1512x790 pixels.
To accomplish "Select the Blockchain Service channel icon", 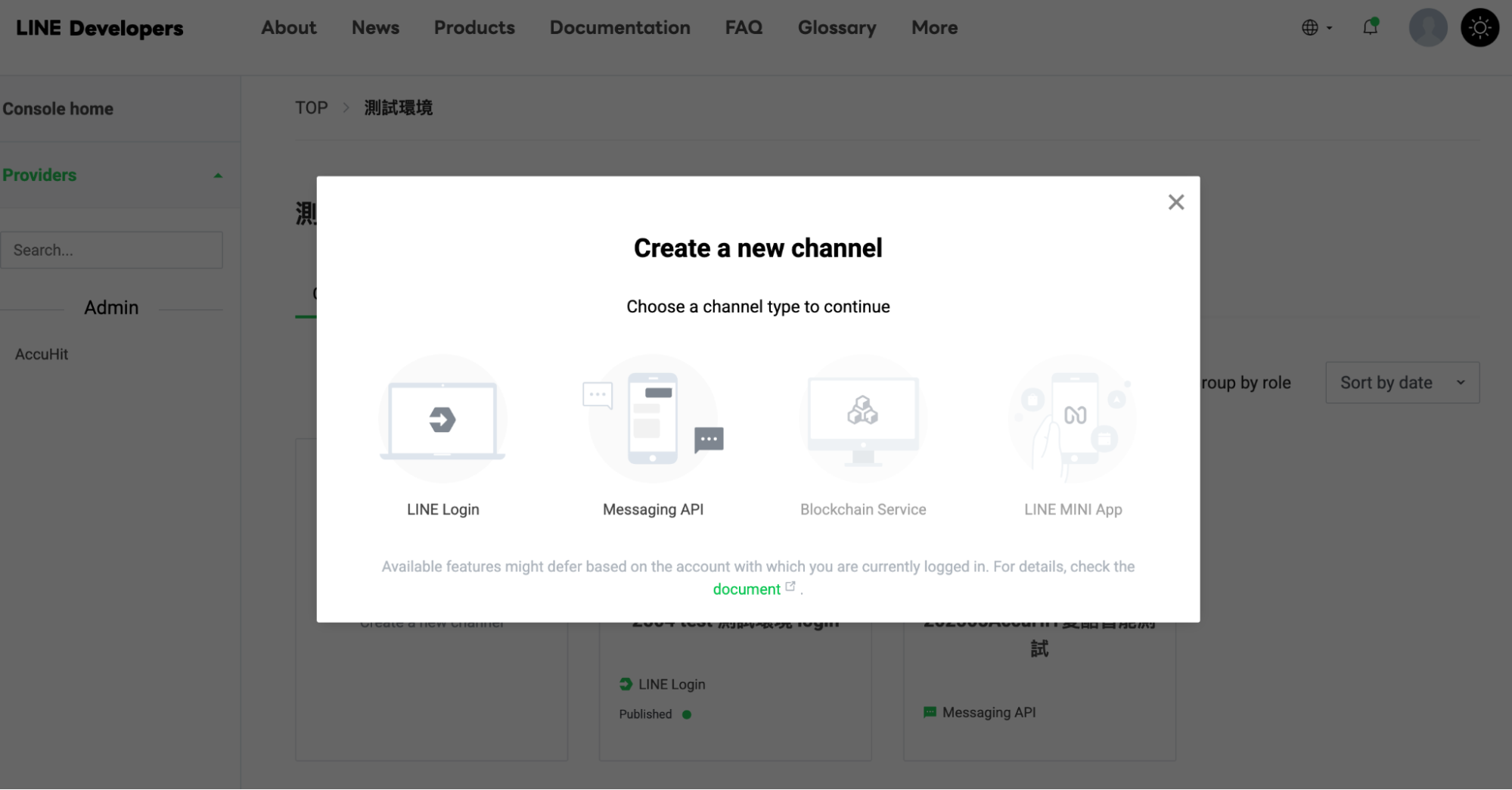I will tap(863, 418).
